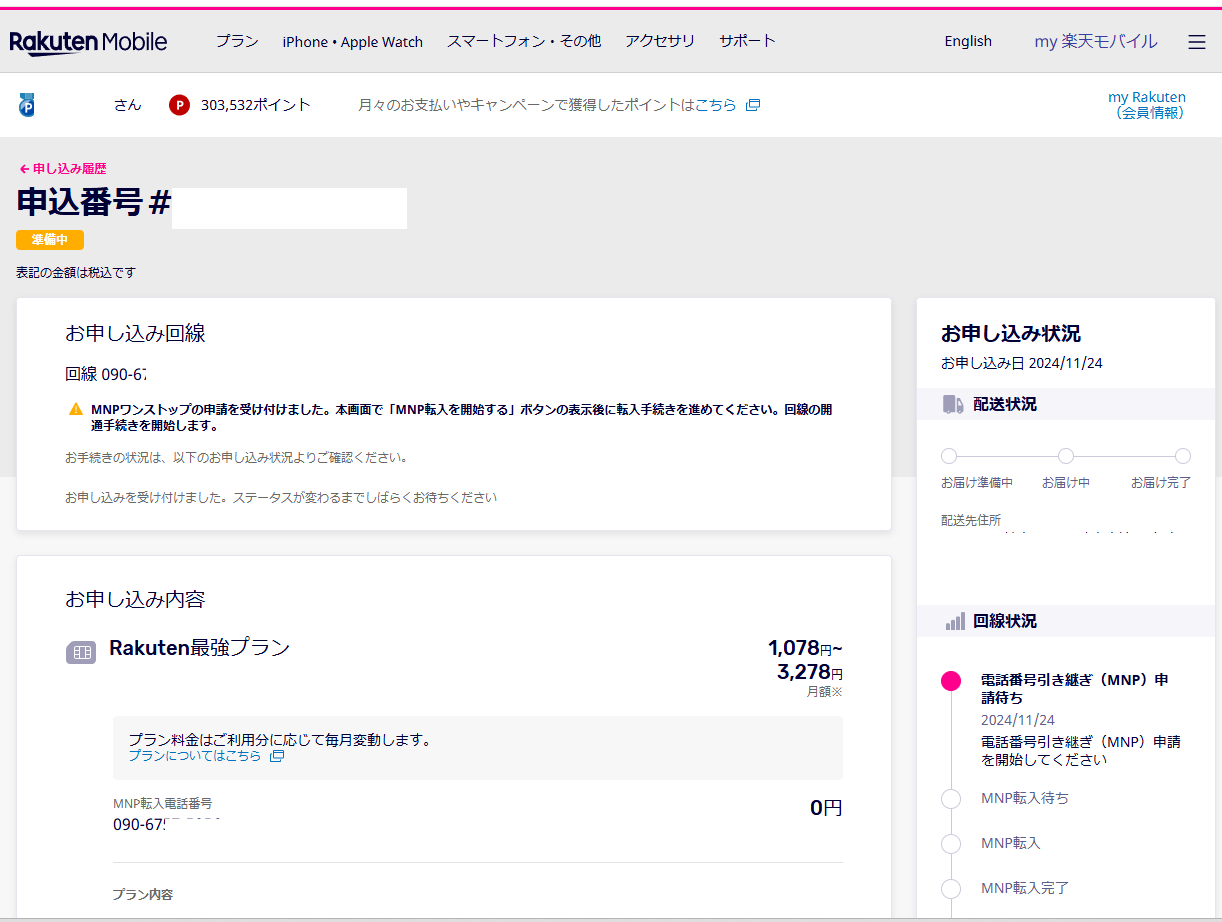Click the 申込番号 # heading

pos(95,203)
